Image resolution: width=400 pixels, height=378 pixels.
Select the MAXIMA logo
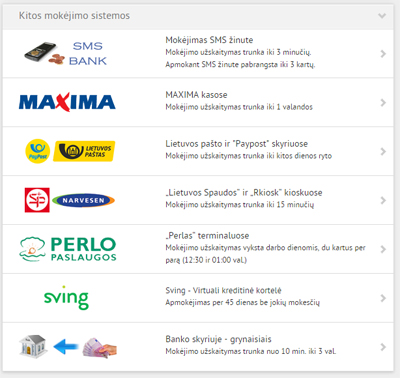click(x=67, y=102)
